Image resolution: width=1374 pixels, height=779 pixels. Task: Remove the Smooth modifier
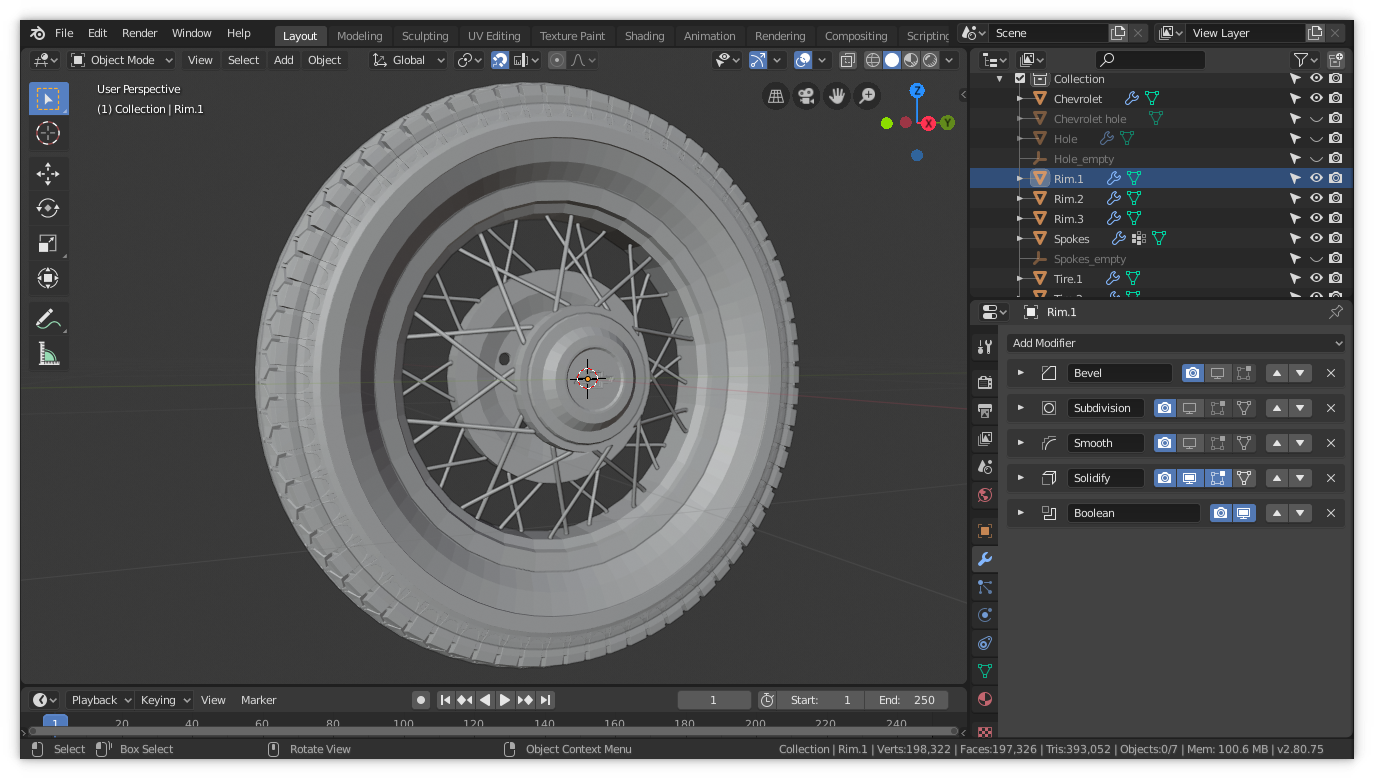tap(1331, 443)
